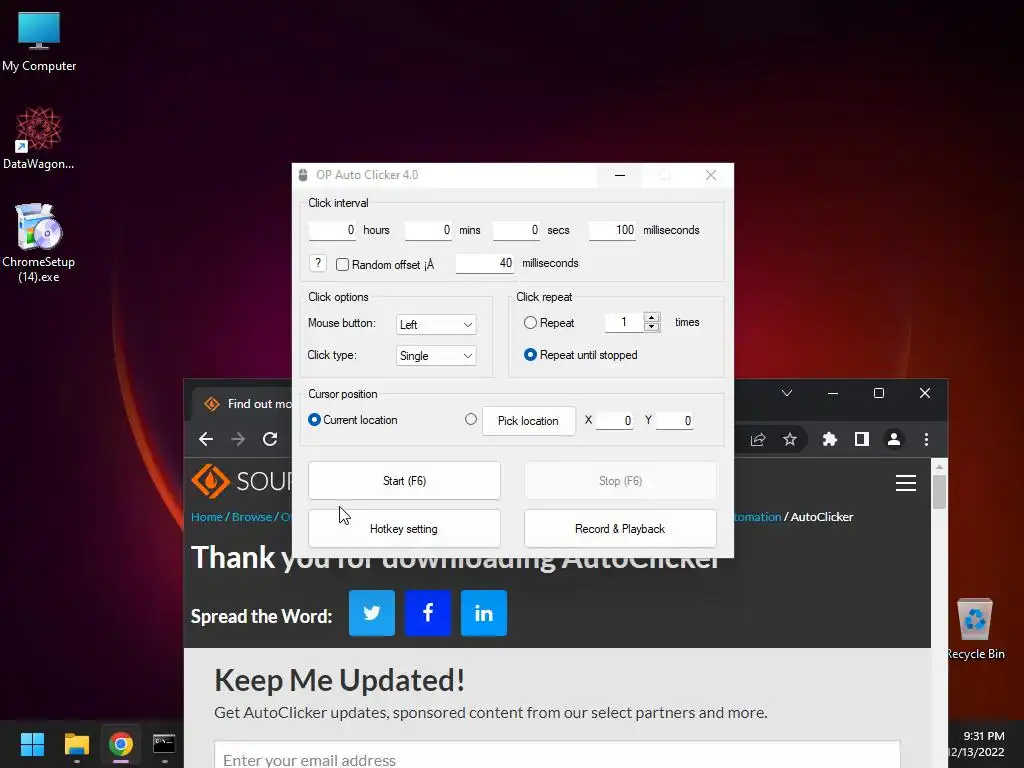This screenshot has width=1024, height=768.
Task: Choose Current location radio button
Action: pyautogui.click(x=314, y=420)
